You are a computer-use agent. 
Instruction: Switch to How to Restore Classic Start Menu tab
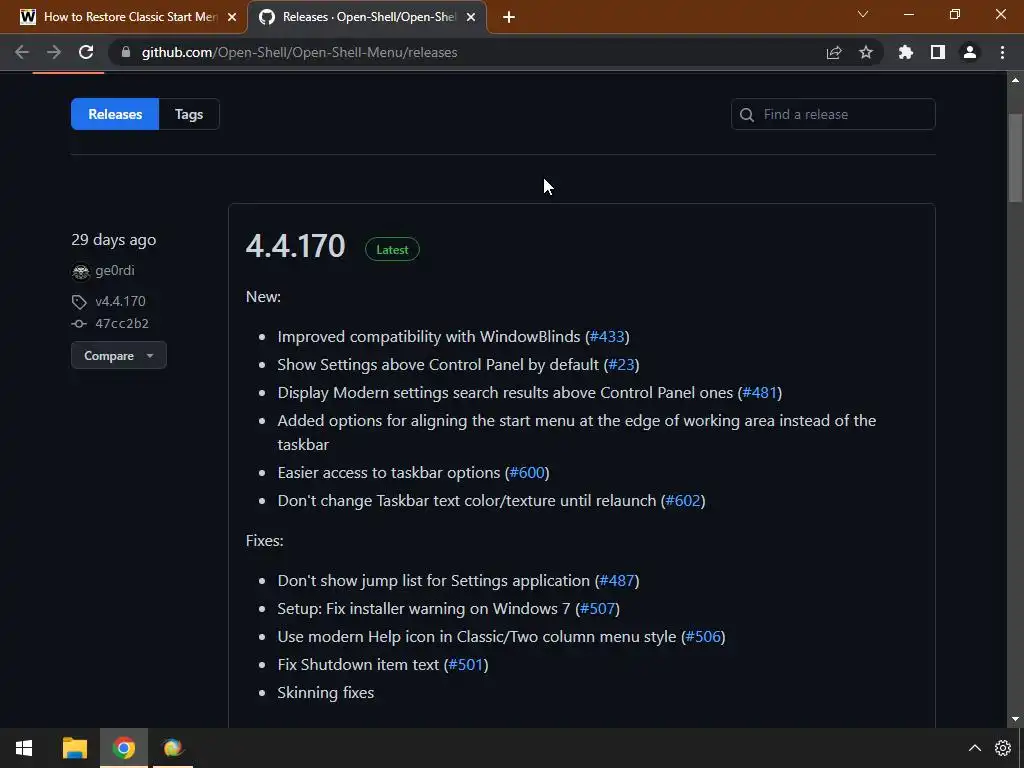[x=131, y=17]
